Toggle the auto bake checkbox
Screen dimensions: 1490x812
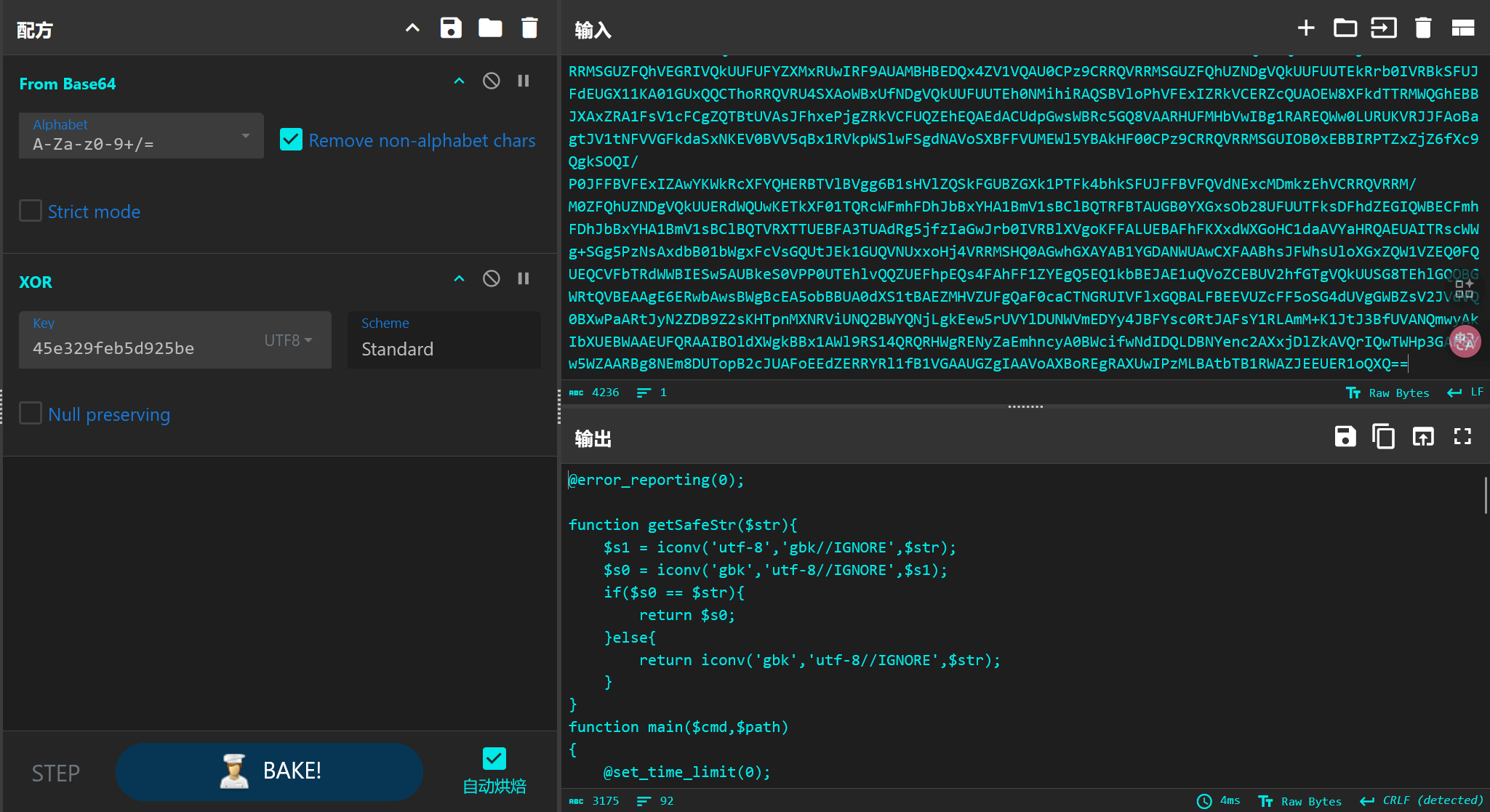pyautogui.click(x=494, y=759)
